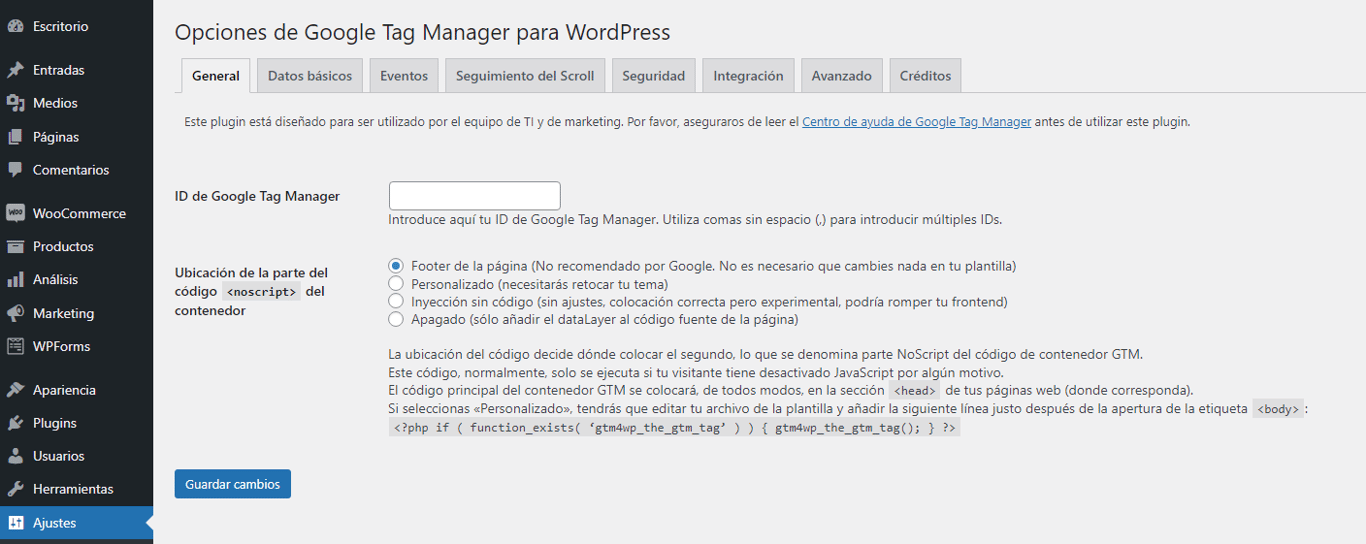Click the Apariencia paintbrush icon
Viewport: 1366px width, 544px height.
(x=15, y=390)
